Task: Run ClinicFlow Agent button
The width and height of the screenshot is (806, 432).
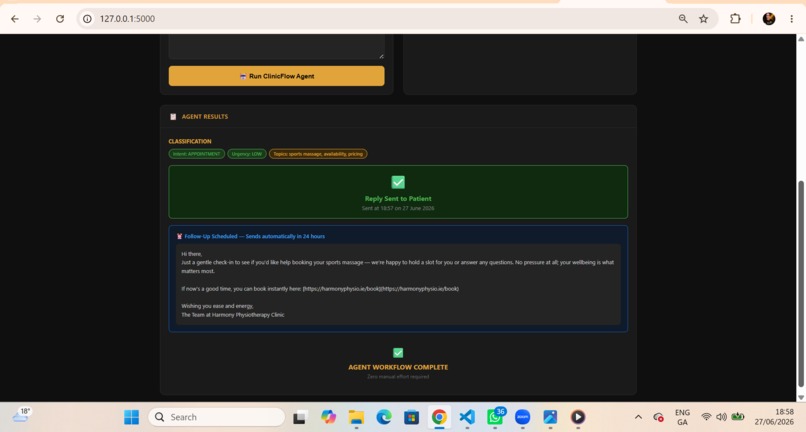Action: (x=277, y=76)
